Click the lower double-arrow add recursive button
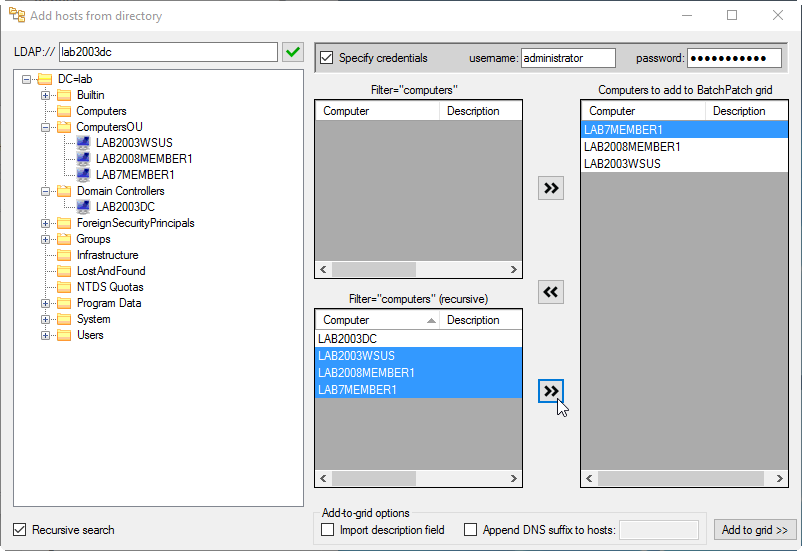 pyautogui.click(x=551, y=391)
